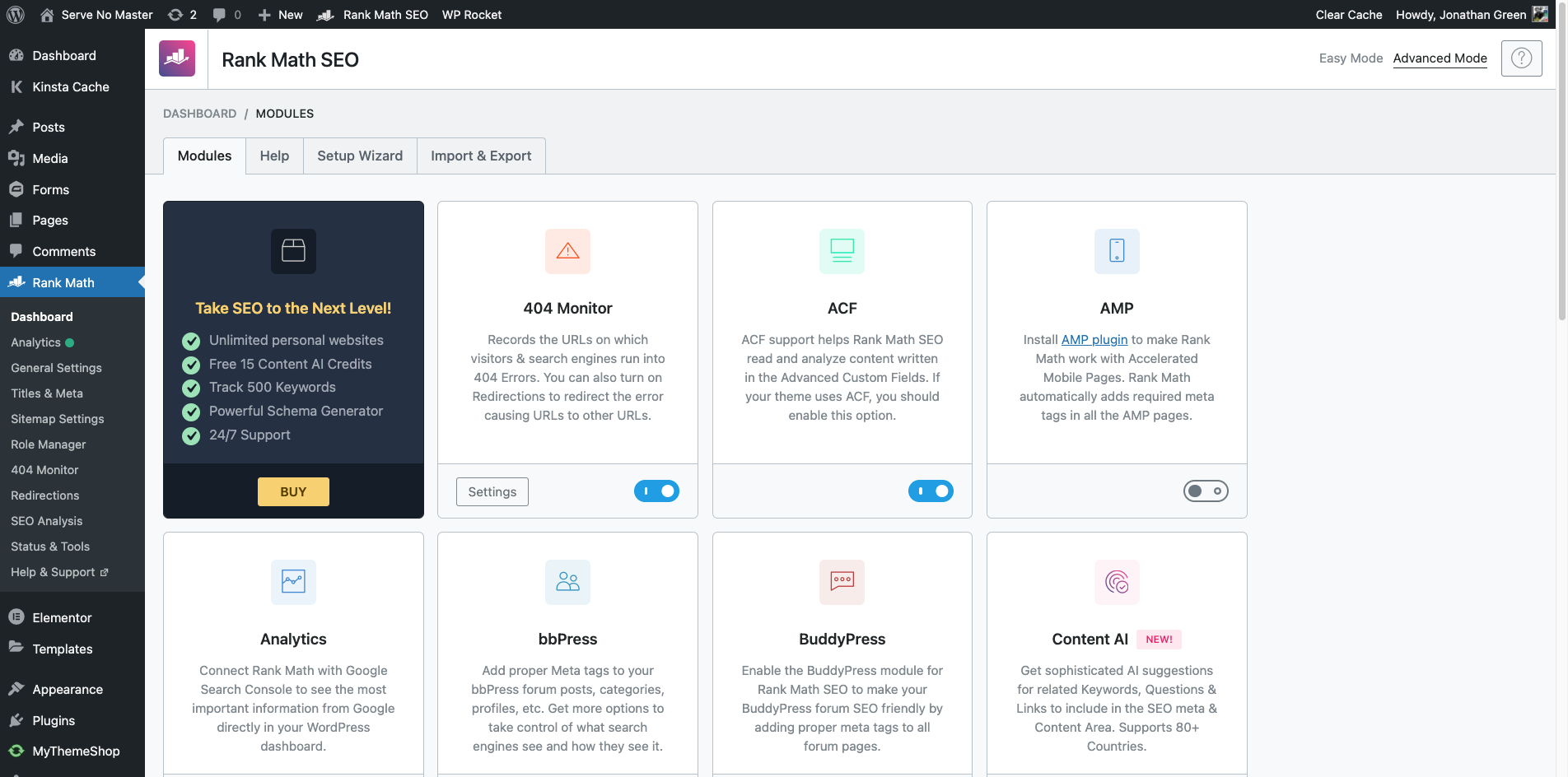
Task: Open the AMP plugin link
Action: [x=1094, y=340]
